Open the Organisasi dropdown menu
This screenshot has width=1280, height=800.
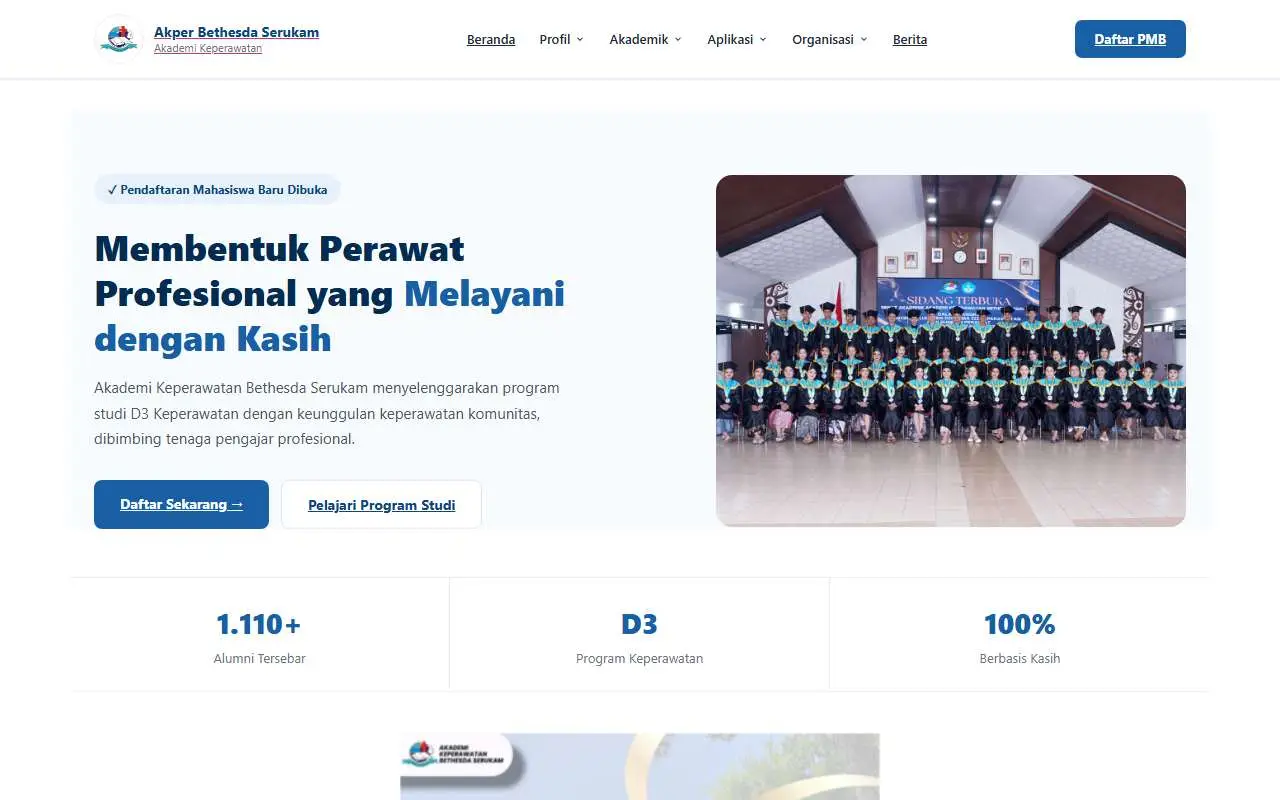tap(830, 39)
